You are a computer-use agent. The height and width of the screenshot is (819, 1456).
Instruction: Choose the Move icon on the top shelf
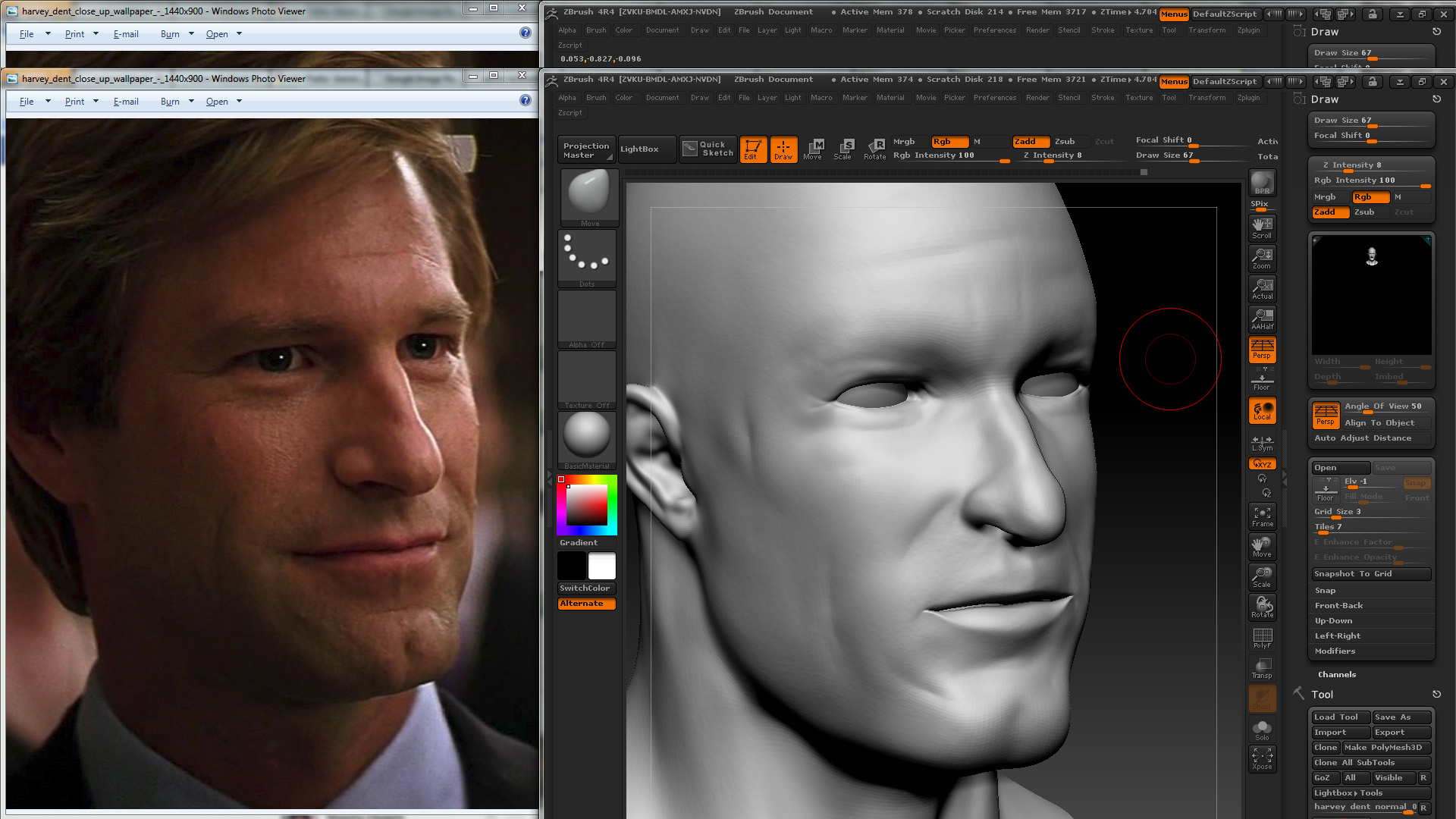coord(813,149)
